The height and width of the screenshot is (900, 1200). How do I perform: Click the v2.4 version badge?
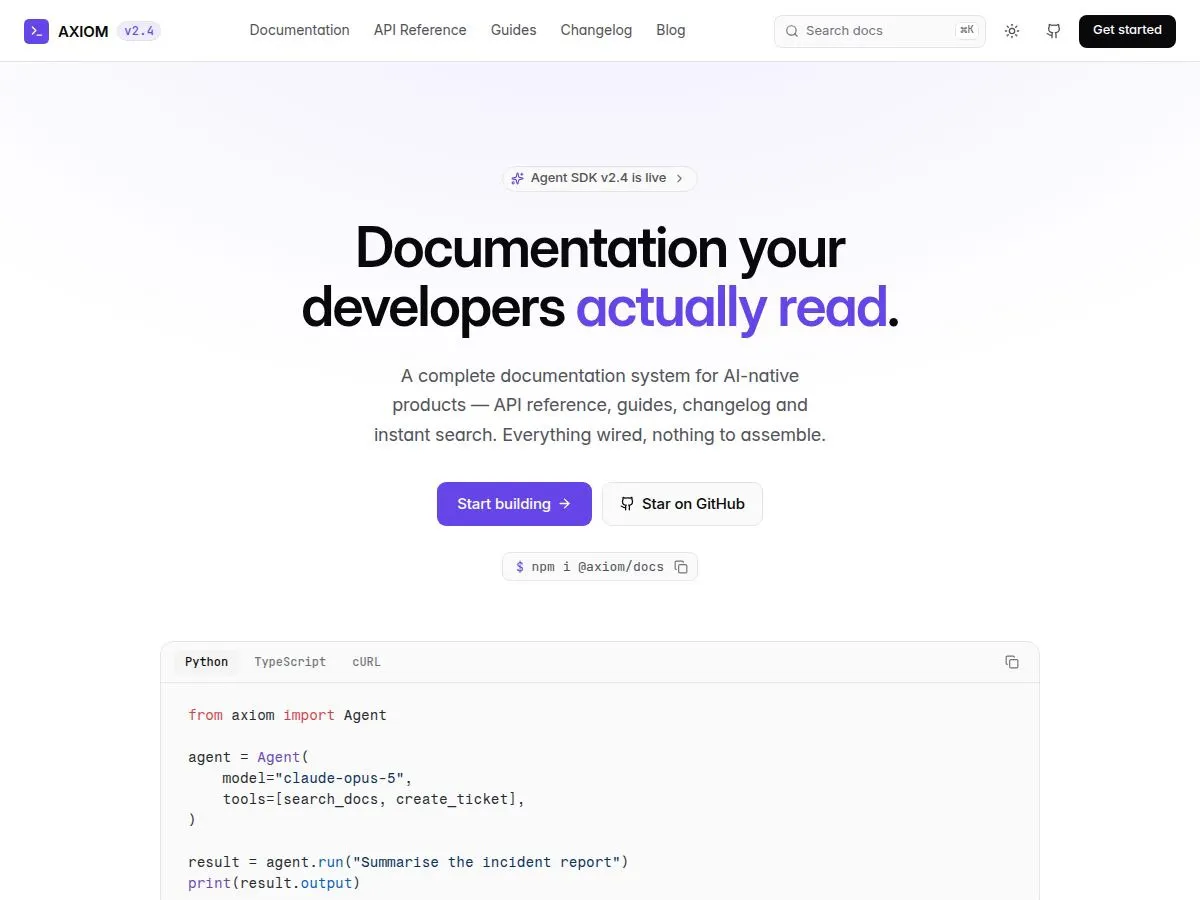pos(139,31)
